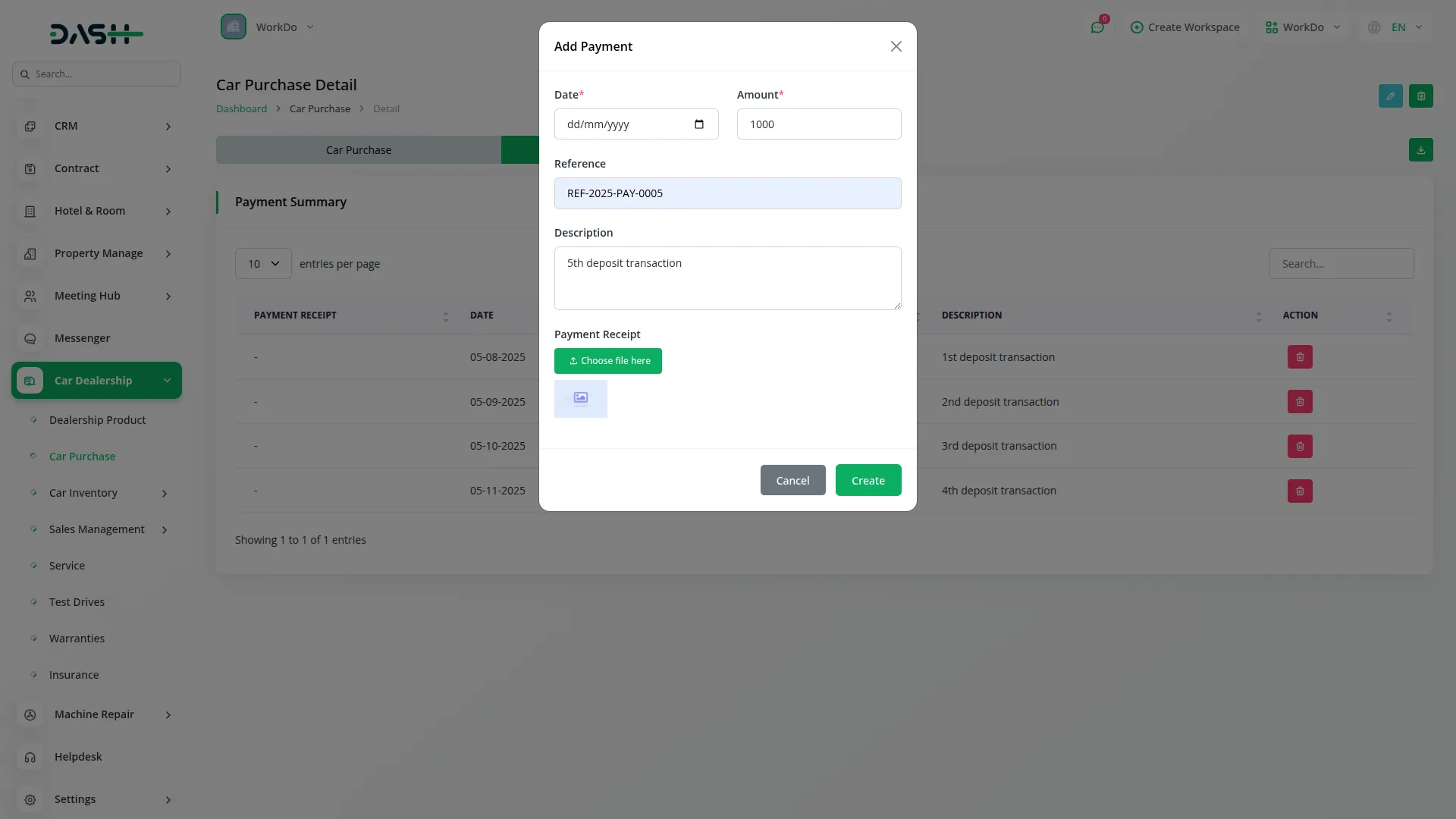This screenshot has width=1456, height=819.
Task: Delete the 1st deposit transaction row
Action: (x=1299, y=357)
